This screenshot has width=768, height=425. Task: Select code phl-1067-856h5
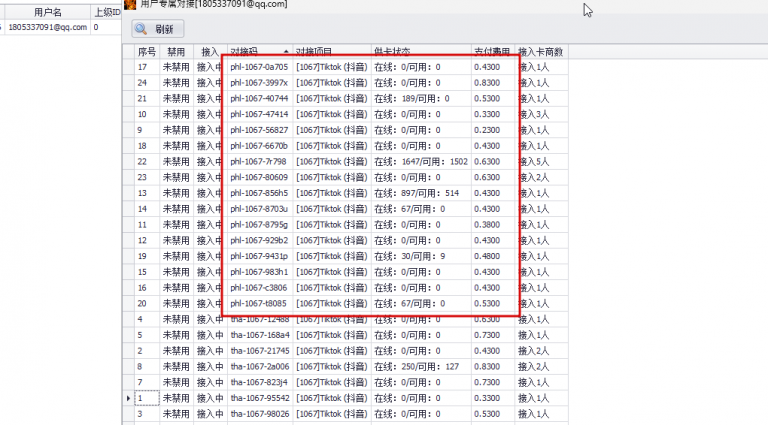[259, 193]
